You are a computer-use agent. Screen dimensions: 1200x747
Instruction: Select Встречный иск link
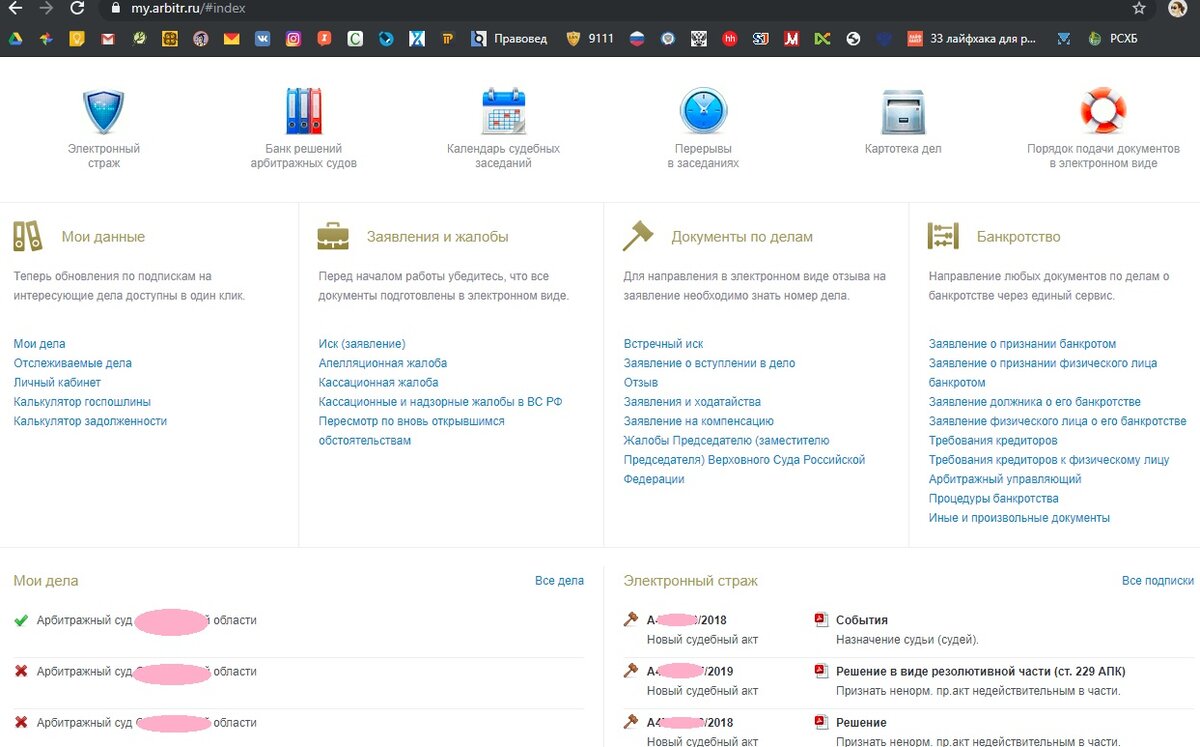point(664,344)
